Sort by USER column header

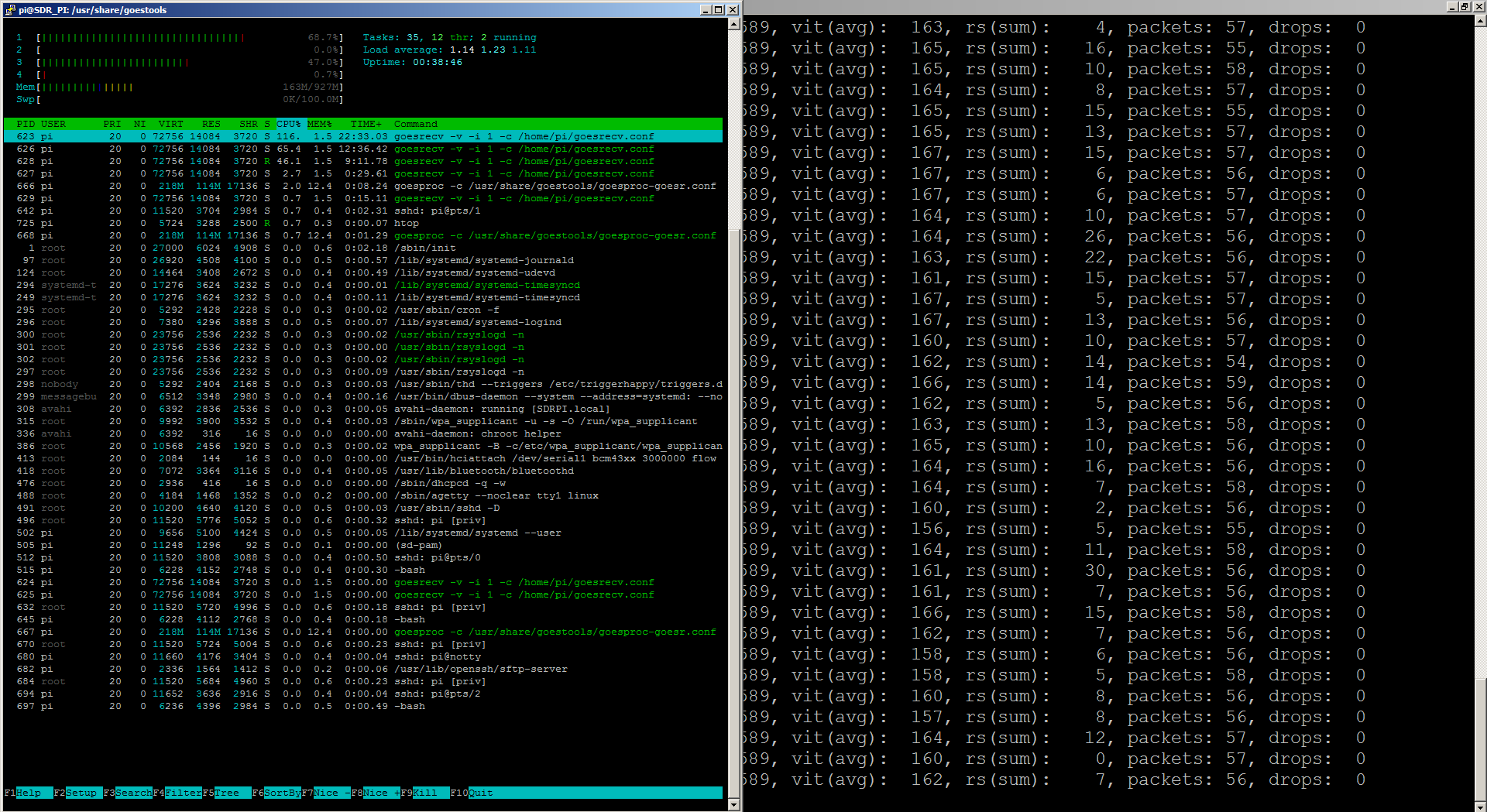coord(53,124)
